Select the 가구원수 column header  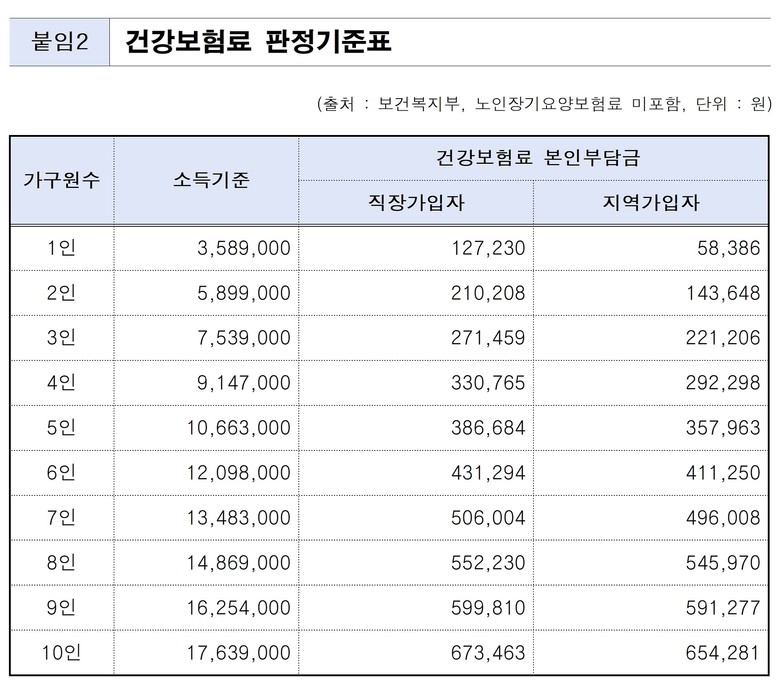[62, 181]
